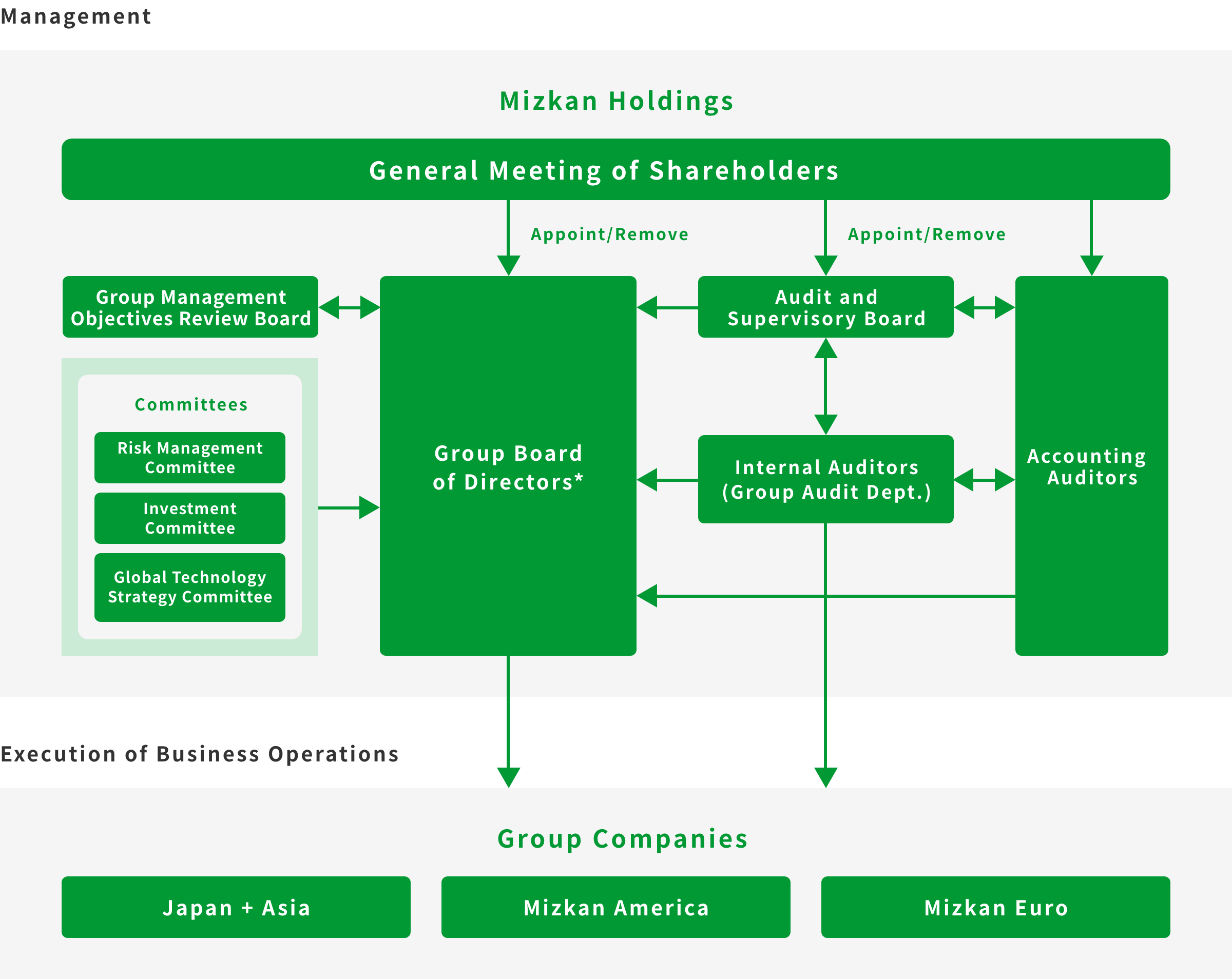Click Appoint/Remove label near Board of Directors arrow

[609, 234]
